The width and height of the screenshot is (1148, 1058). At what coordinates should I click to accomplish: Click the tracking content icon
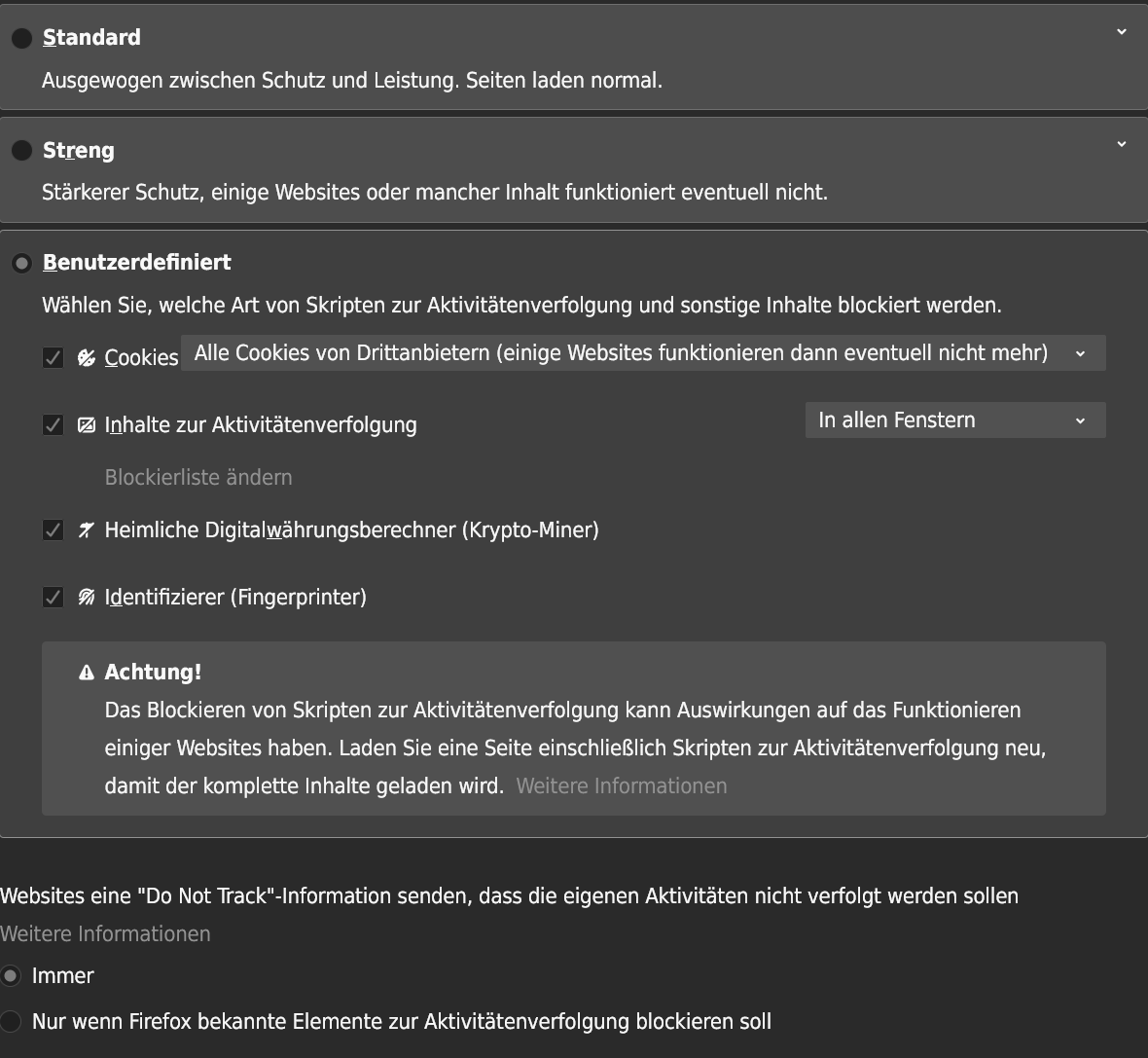click(x=87, y=425)
